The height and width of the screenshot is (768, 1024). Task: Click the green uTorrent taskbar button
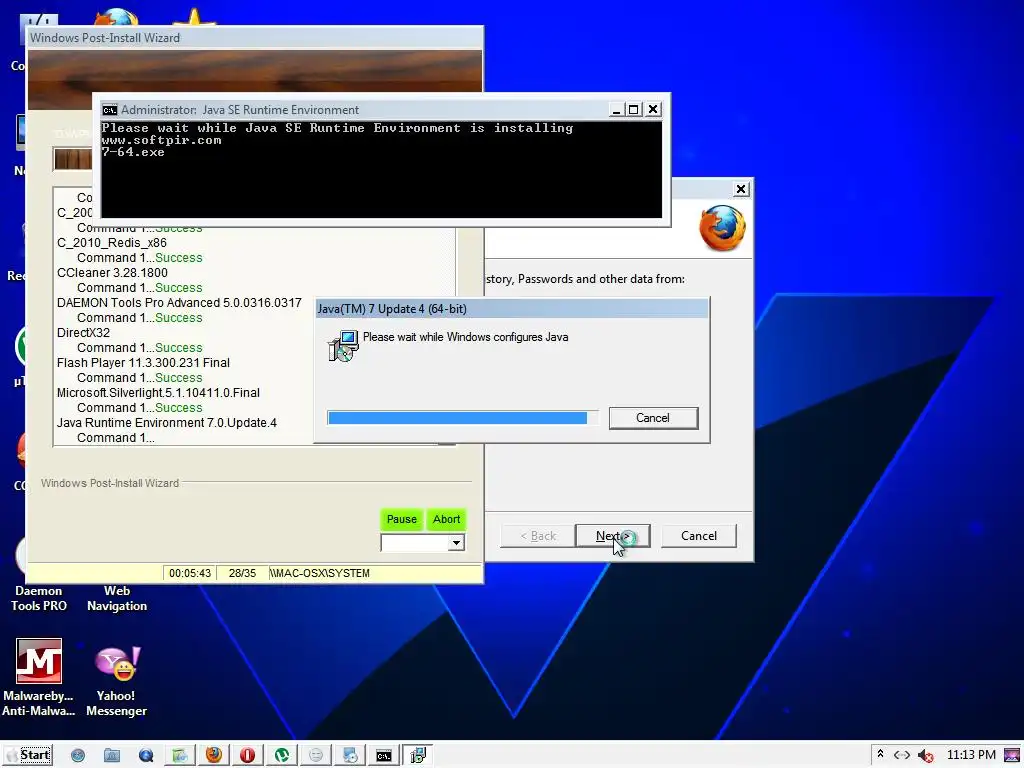pos(281,755)
